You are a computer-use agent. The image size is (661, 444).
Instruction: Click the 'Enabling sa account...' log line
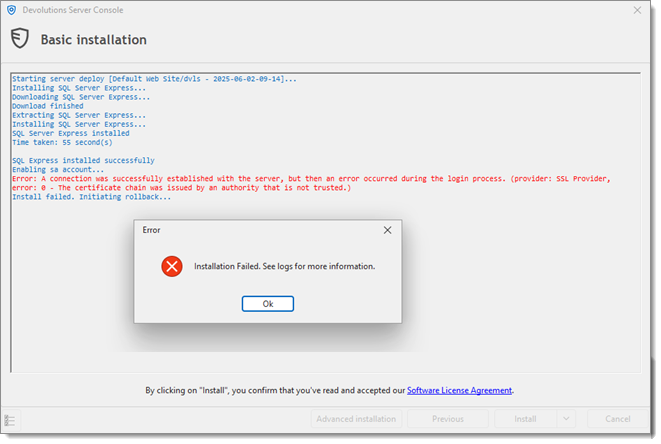[58, 170]
